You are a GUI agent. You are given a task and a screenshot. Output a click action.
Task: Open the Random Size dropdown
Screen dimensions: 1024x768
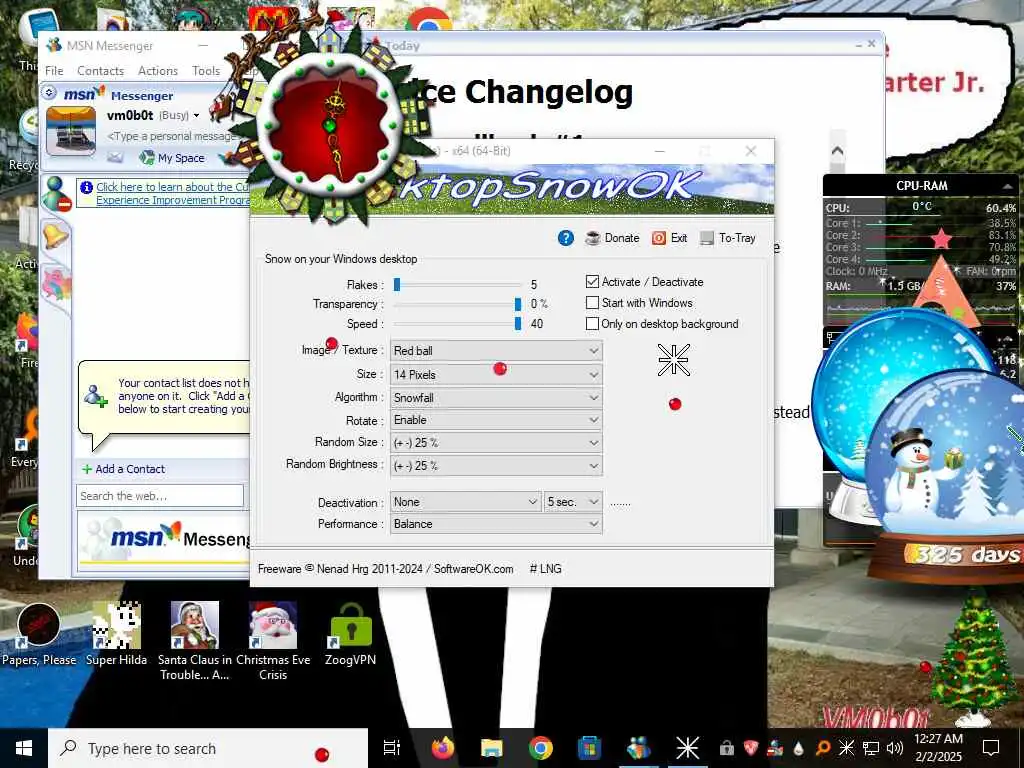click(496, 443)
